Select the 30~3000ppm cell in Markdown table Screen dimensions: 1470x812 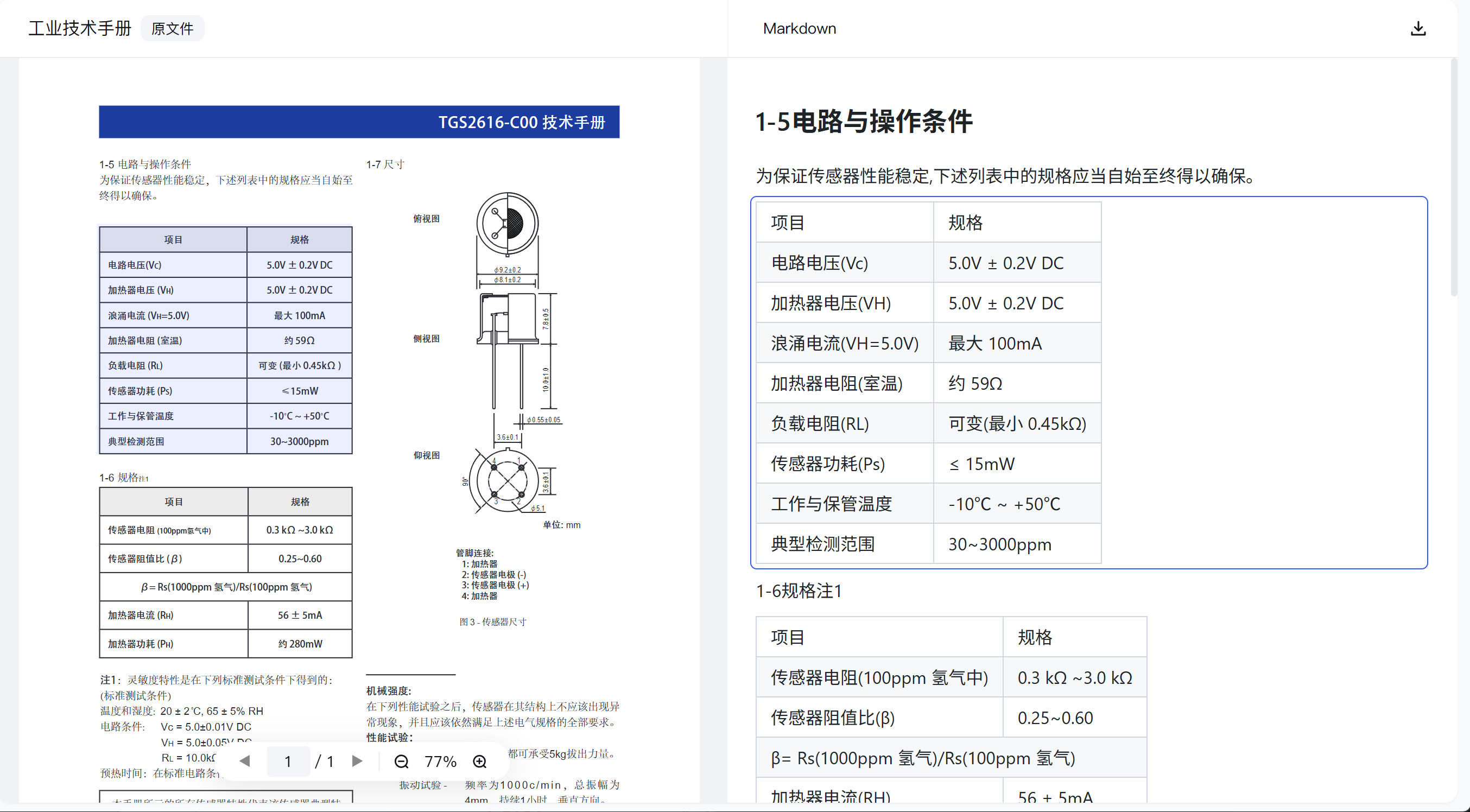pyautogui.click(x=1000, y=544)
